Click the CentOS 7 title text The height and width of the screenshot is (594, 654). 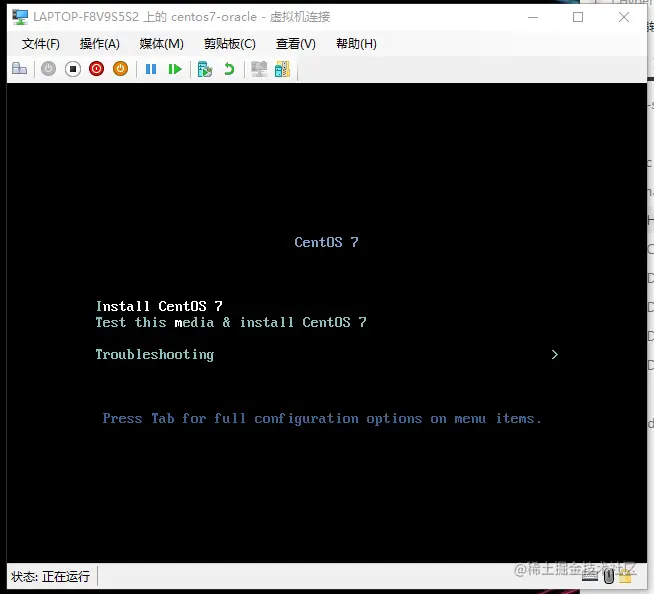[x=327, y=242]
